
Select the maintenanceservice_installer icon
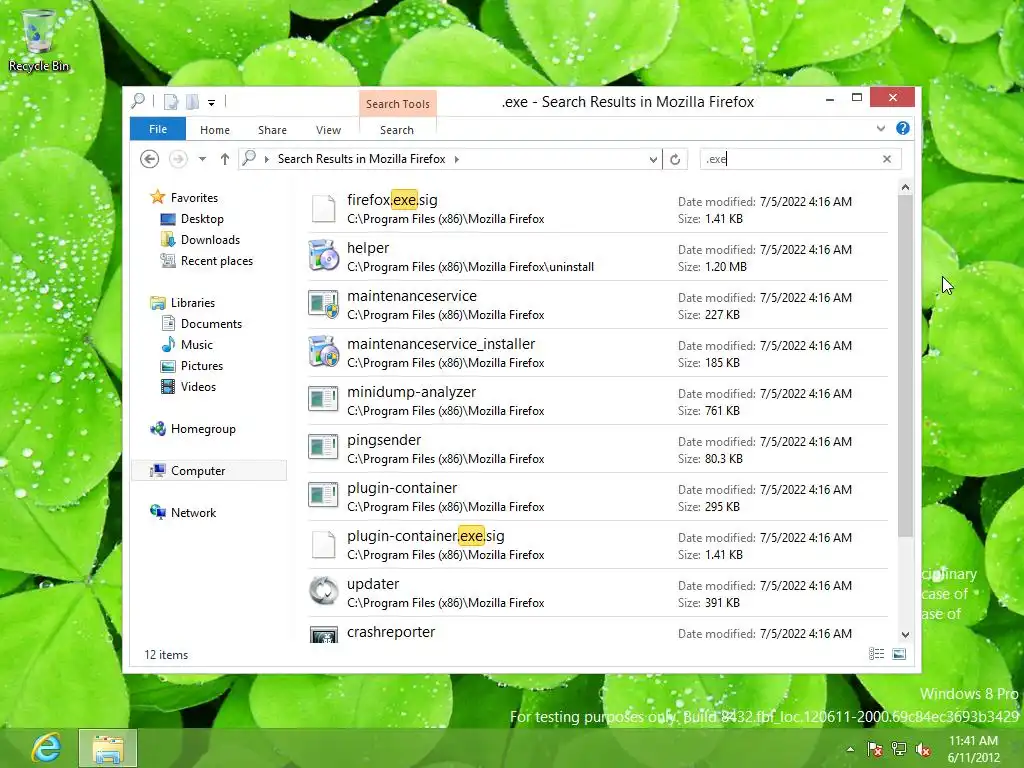[323, 352]
